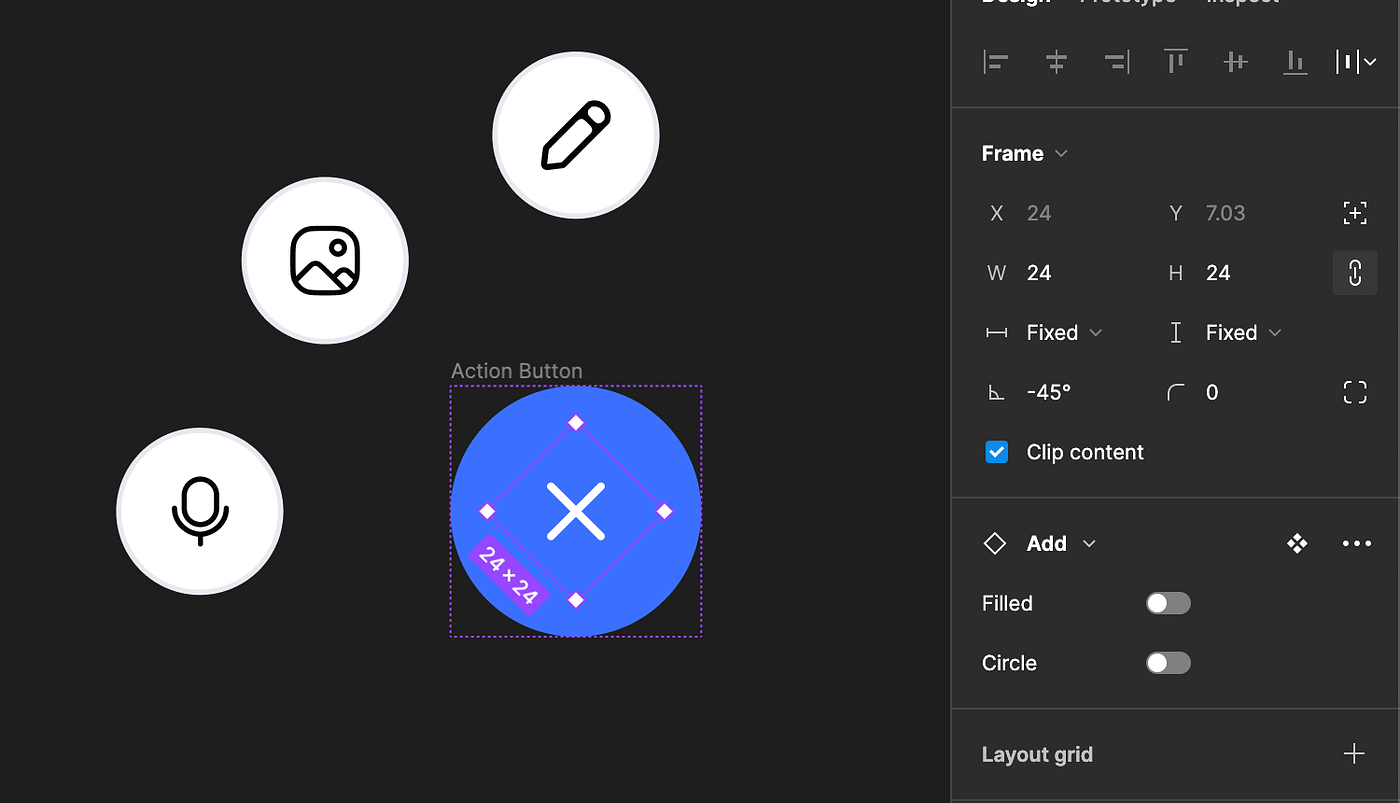Open the frame alignment target icon

coord(1355,212)
